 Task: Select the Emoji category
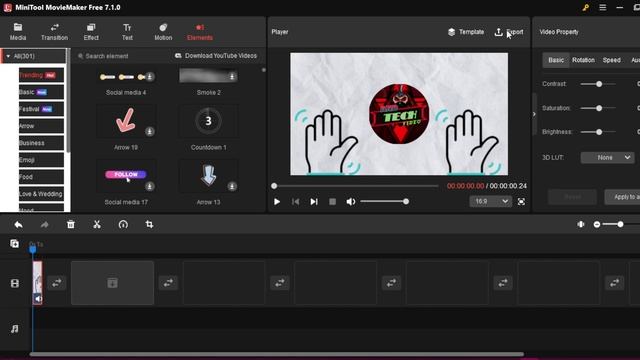41,160
